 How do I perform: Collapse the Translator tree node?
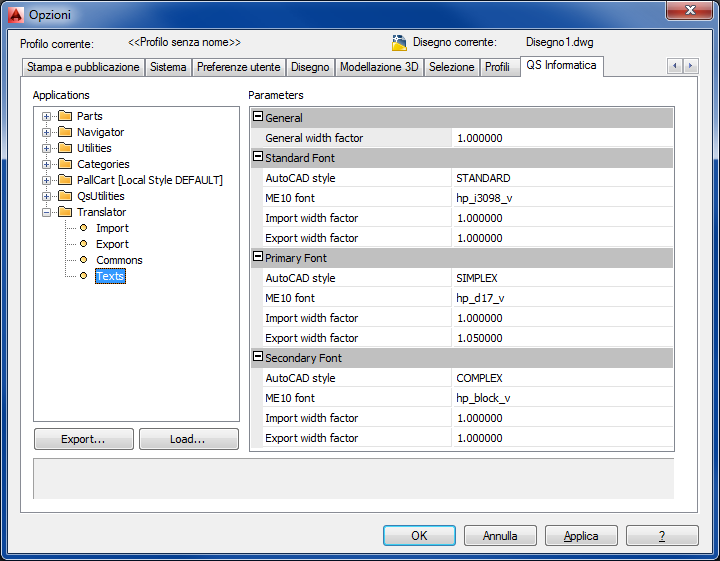(x=46, y=213)
